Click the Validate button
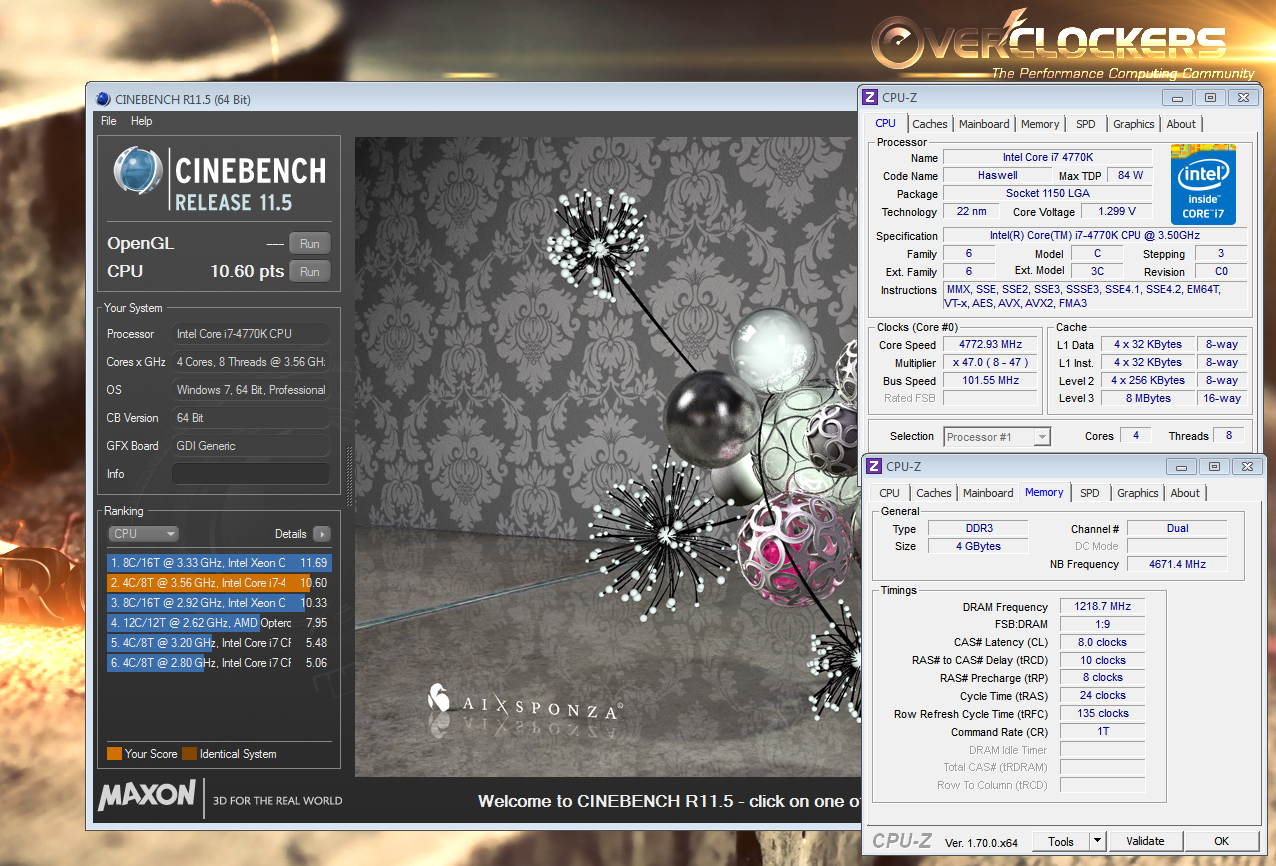1276x866 pixels. [x=1146, y=841]
